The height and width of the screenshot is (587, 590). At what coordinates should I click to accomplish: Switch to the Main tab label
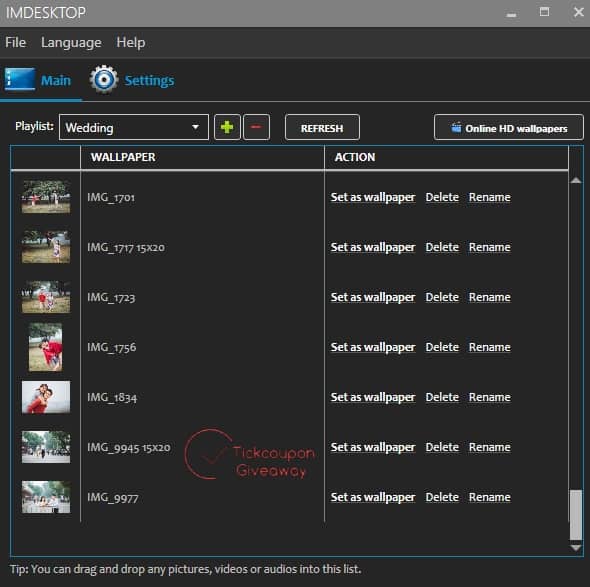(56, 80)
